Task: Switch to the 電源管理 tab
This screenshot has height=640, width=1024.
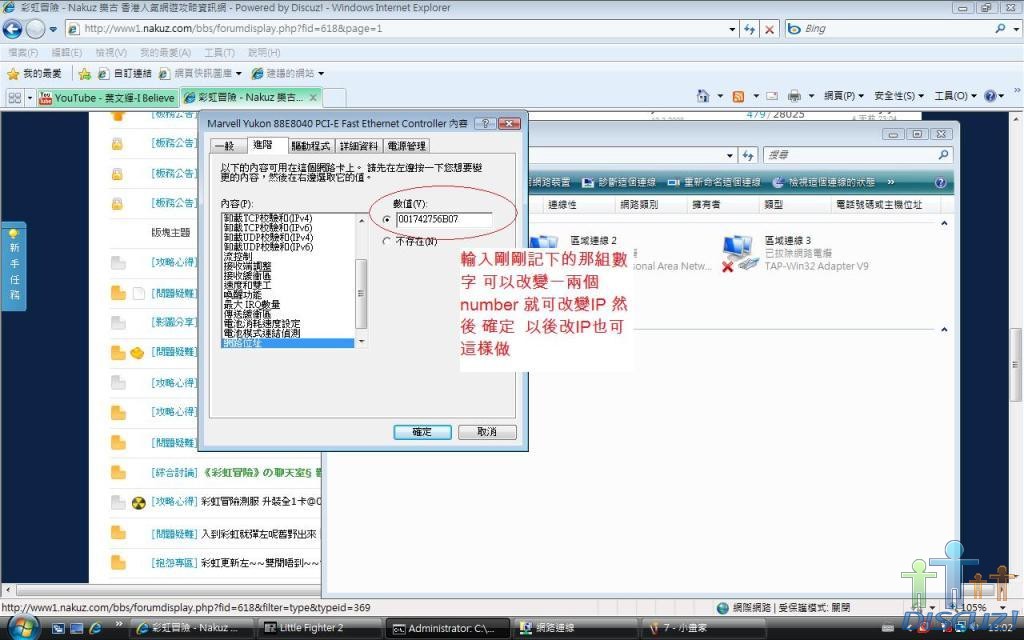Action: (x=406, y=146)
